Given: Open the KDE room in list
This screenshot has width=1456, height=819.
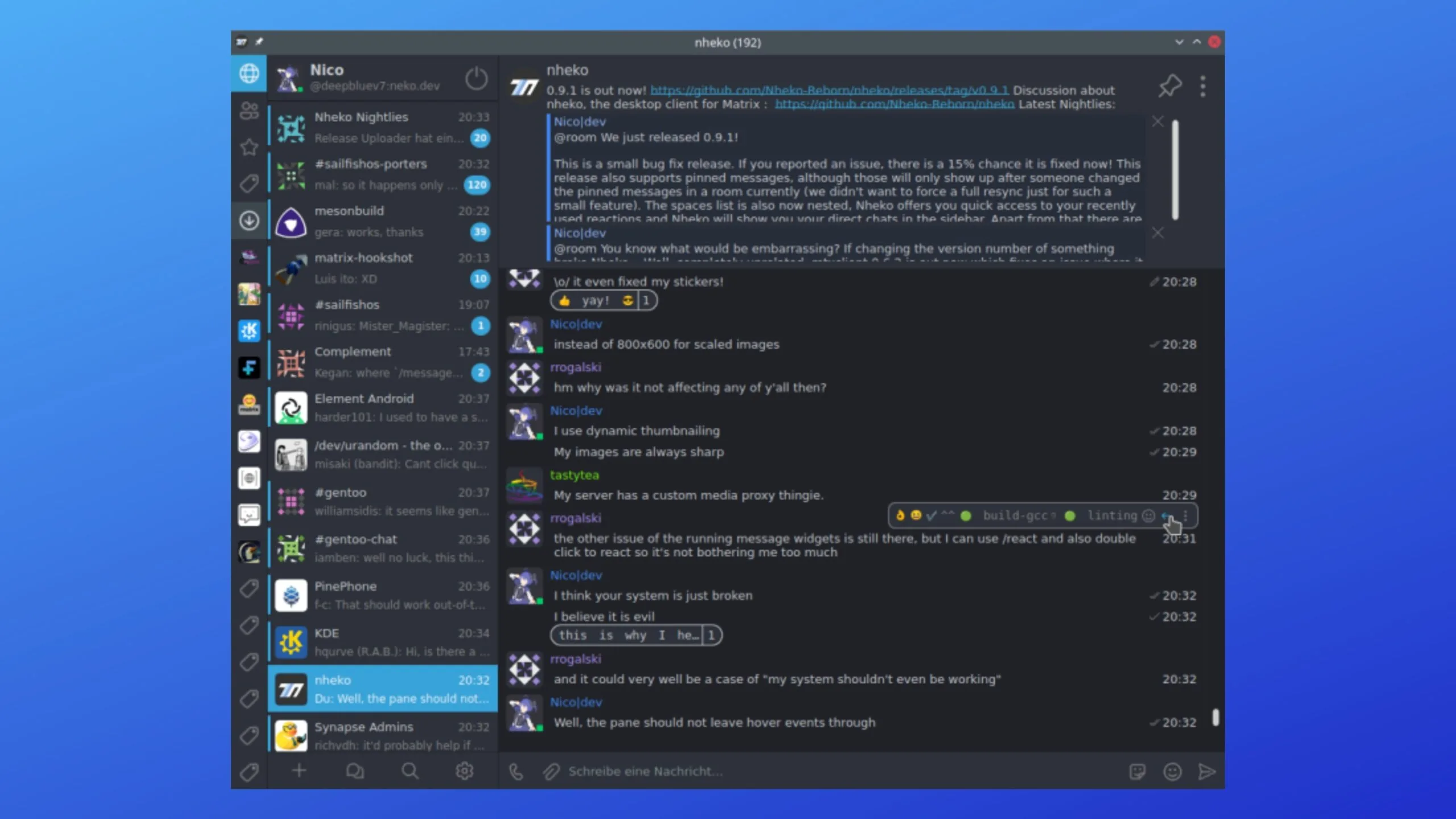Looking at the screenshot, I should tap(383, 642).
